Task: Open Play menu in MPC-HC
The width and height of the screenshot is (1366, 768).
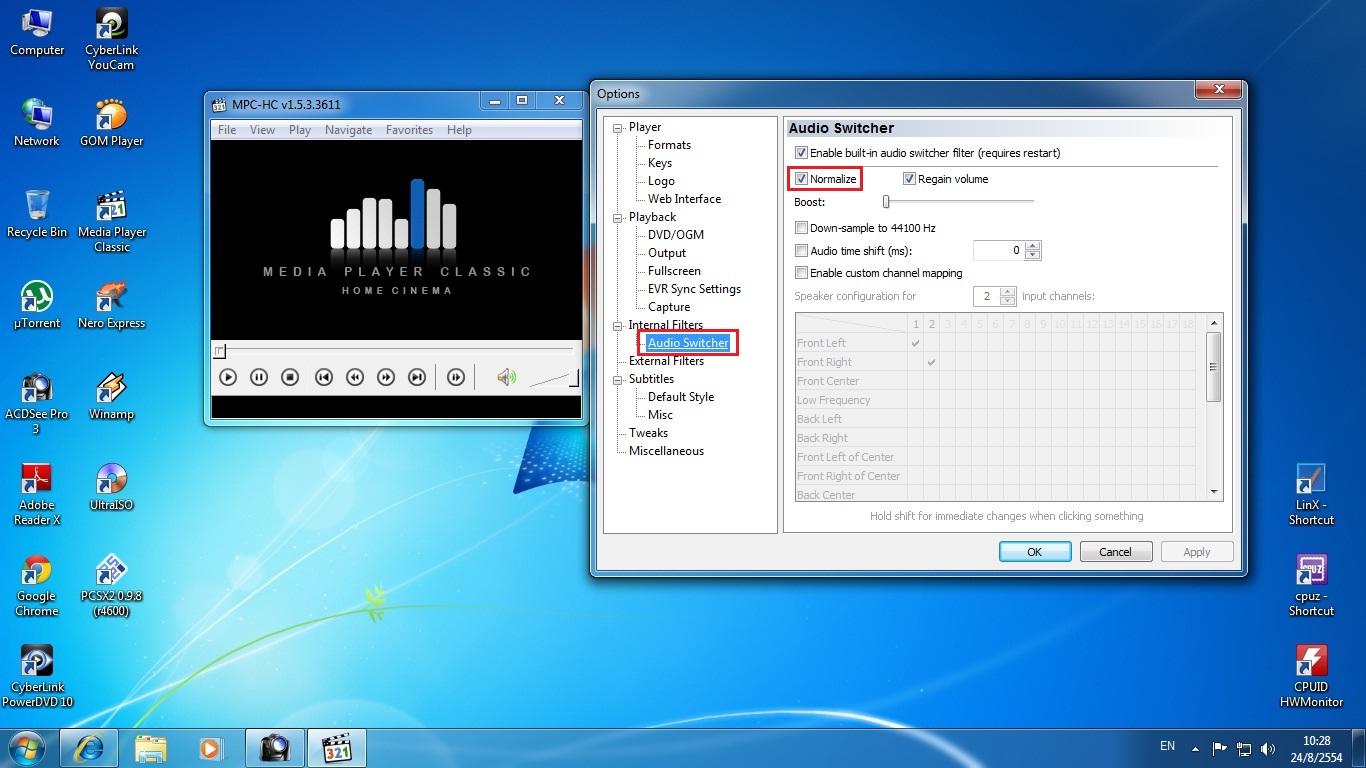Action: tap(300, 130)
